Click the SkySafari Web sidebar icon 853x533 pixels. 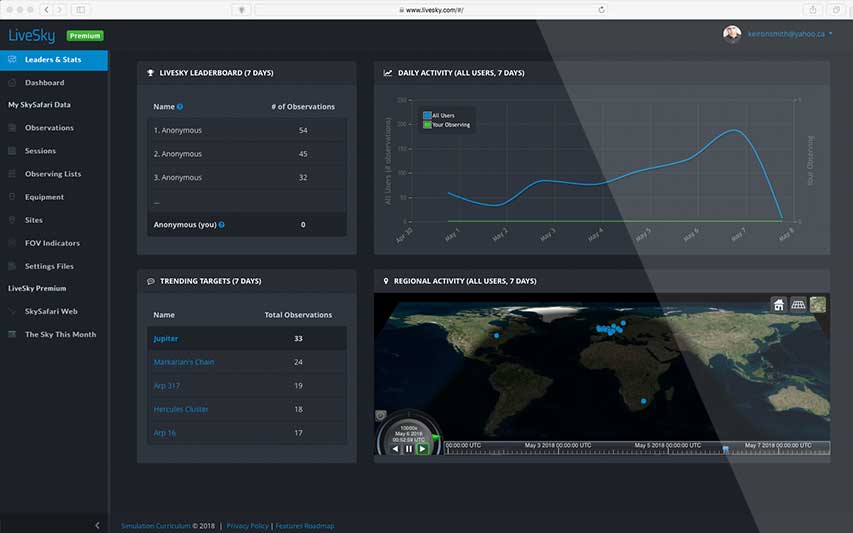tap(12, 311)
